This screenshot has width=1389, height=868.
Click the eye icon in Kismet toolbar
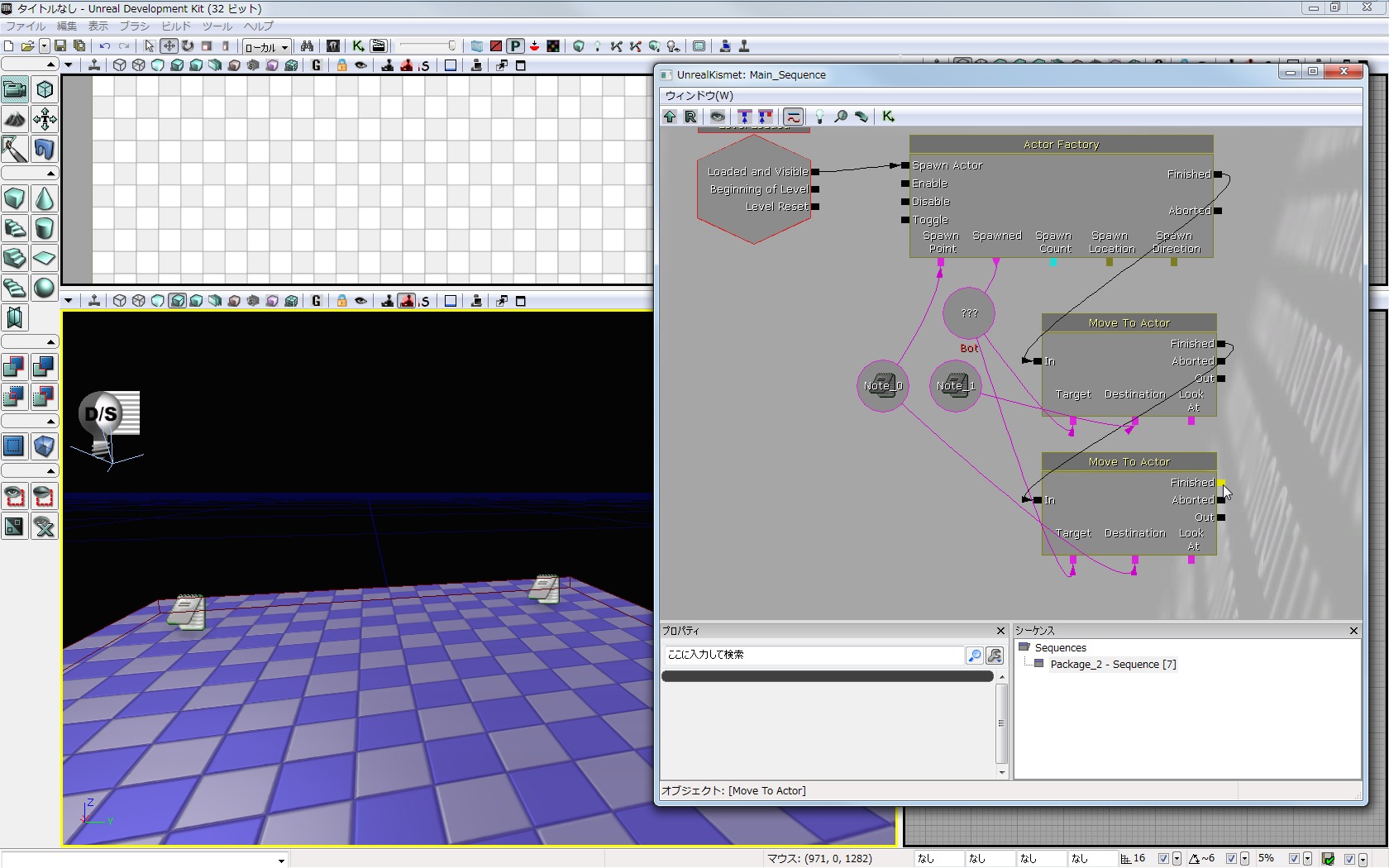(x=717, y=117)
